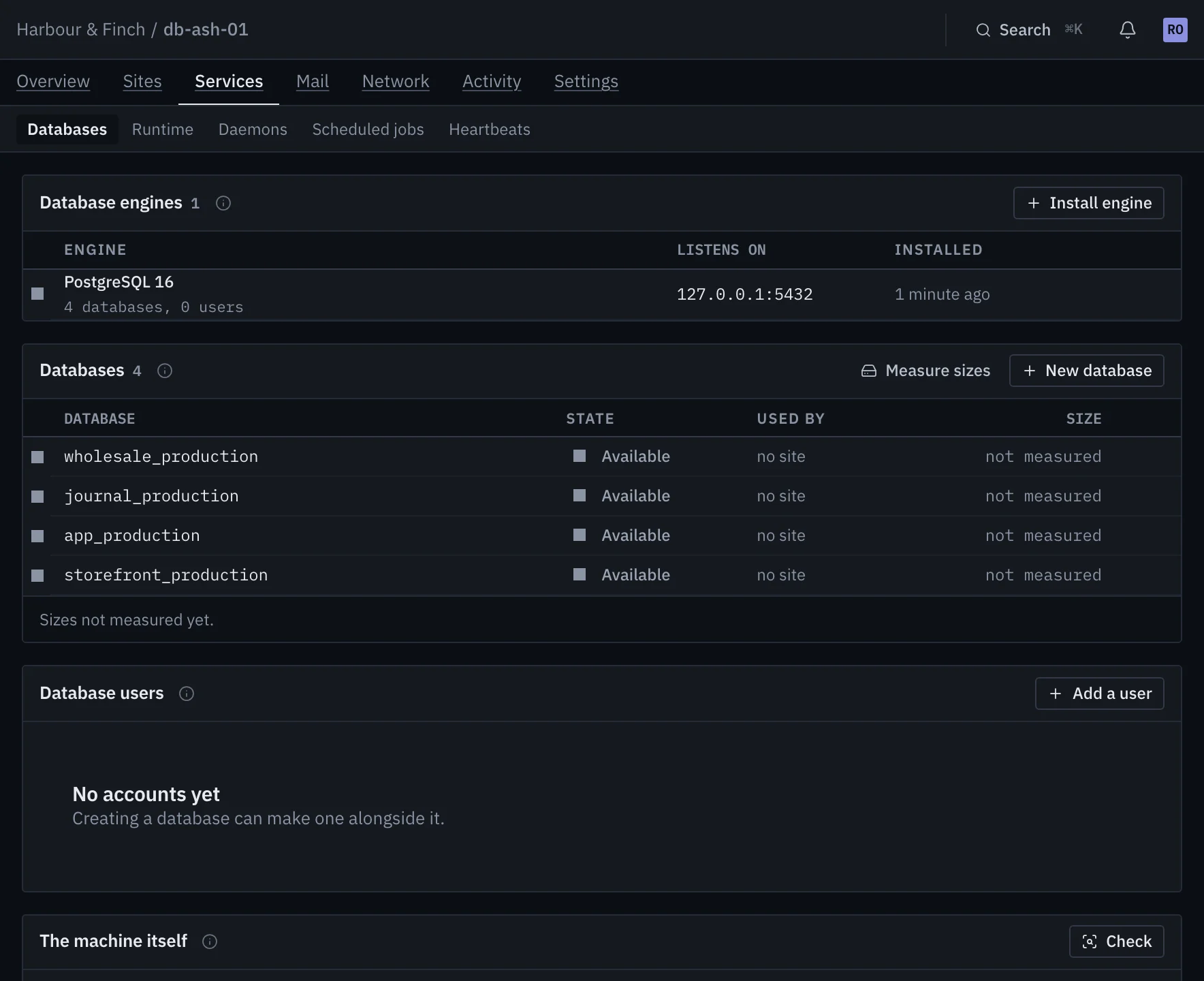Open the Activity tab
The height and width of the screenshot is (981, 1204).
[x=492, y=81]
